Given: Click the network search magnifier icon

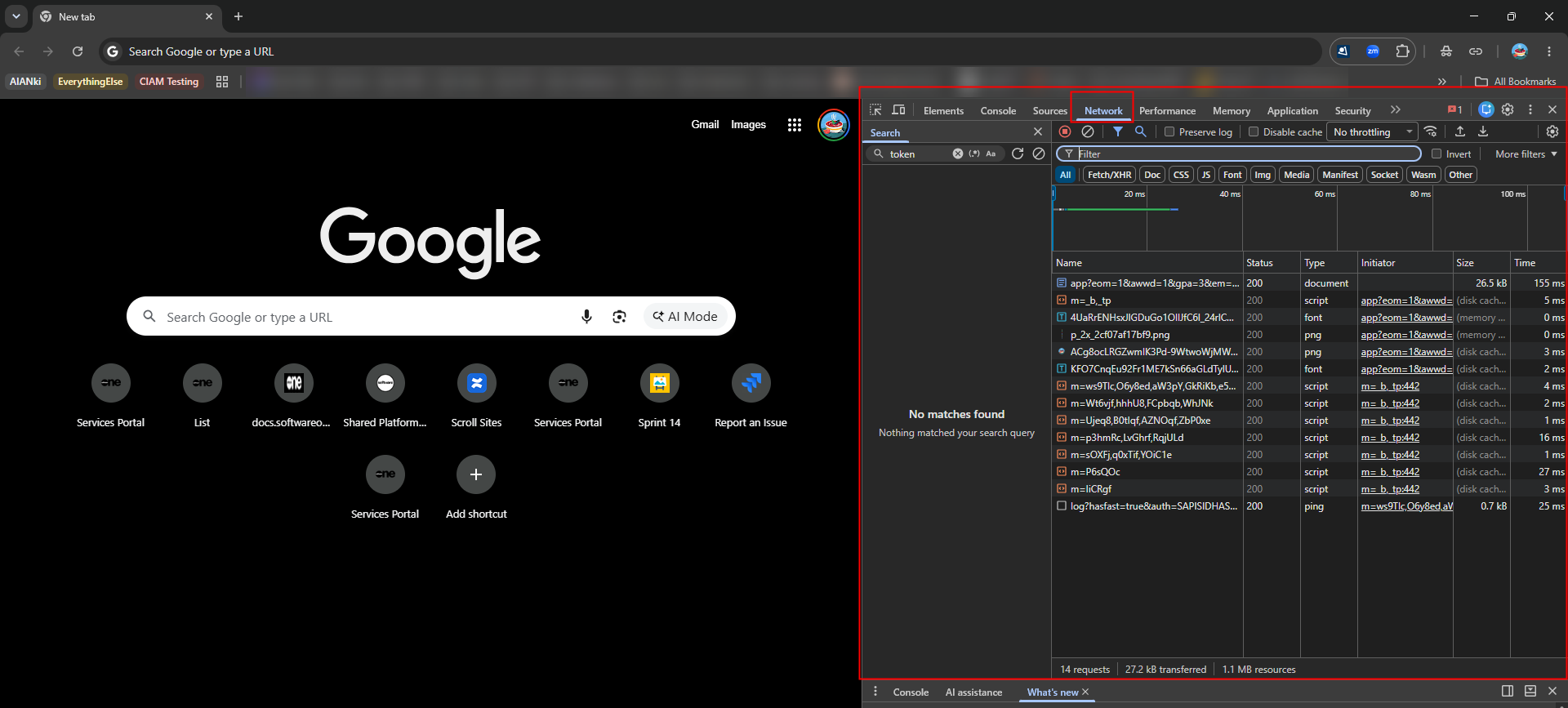Looking at the screenshot, I should coord(1141,131).
